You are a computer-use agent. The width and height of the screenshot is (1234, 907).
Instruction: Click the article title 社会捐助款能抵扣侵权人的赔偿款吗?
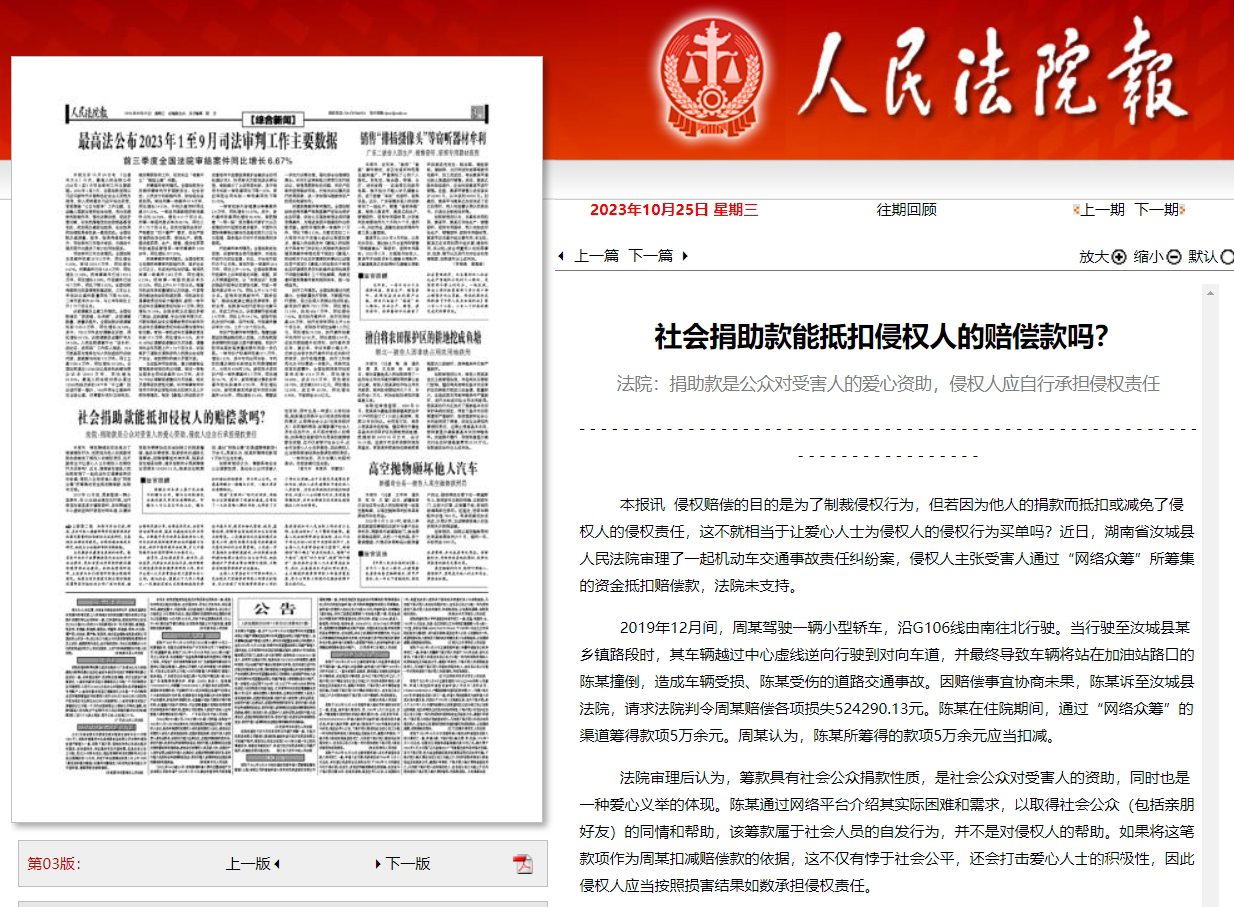click(x=881, y=337)
